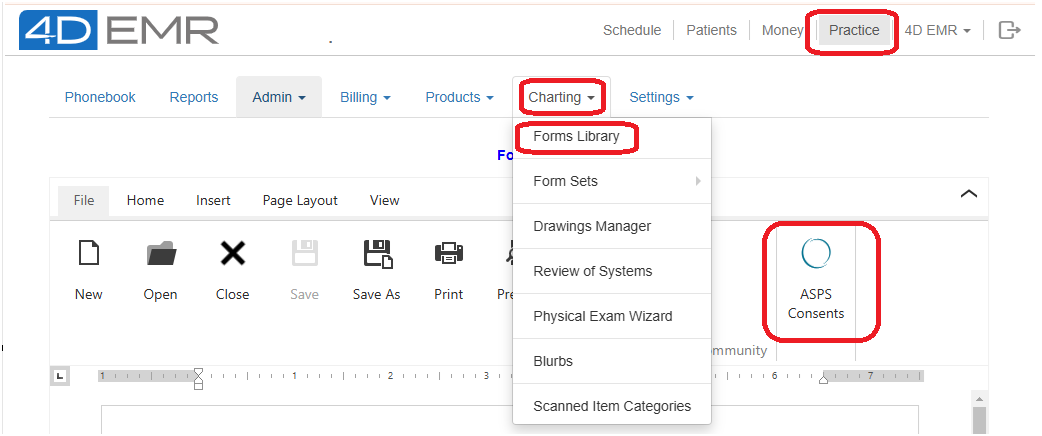
Task: Switch to the Insert ribbon tab
Action: 213,200
